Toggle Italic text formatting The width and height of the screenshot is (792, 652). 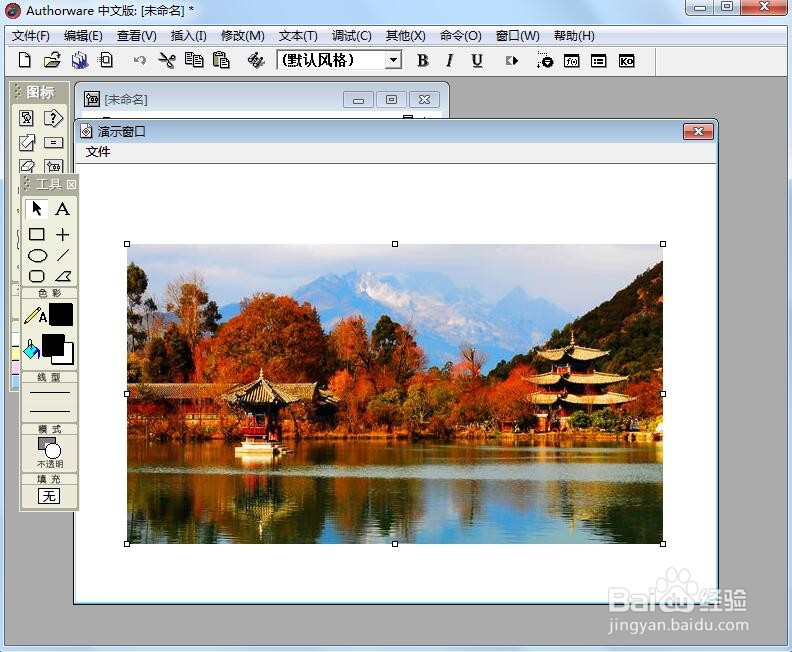[450, 61]
